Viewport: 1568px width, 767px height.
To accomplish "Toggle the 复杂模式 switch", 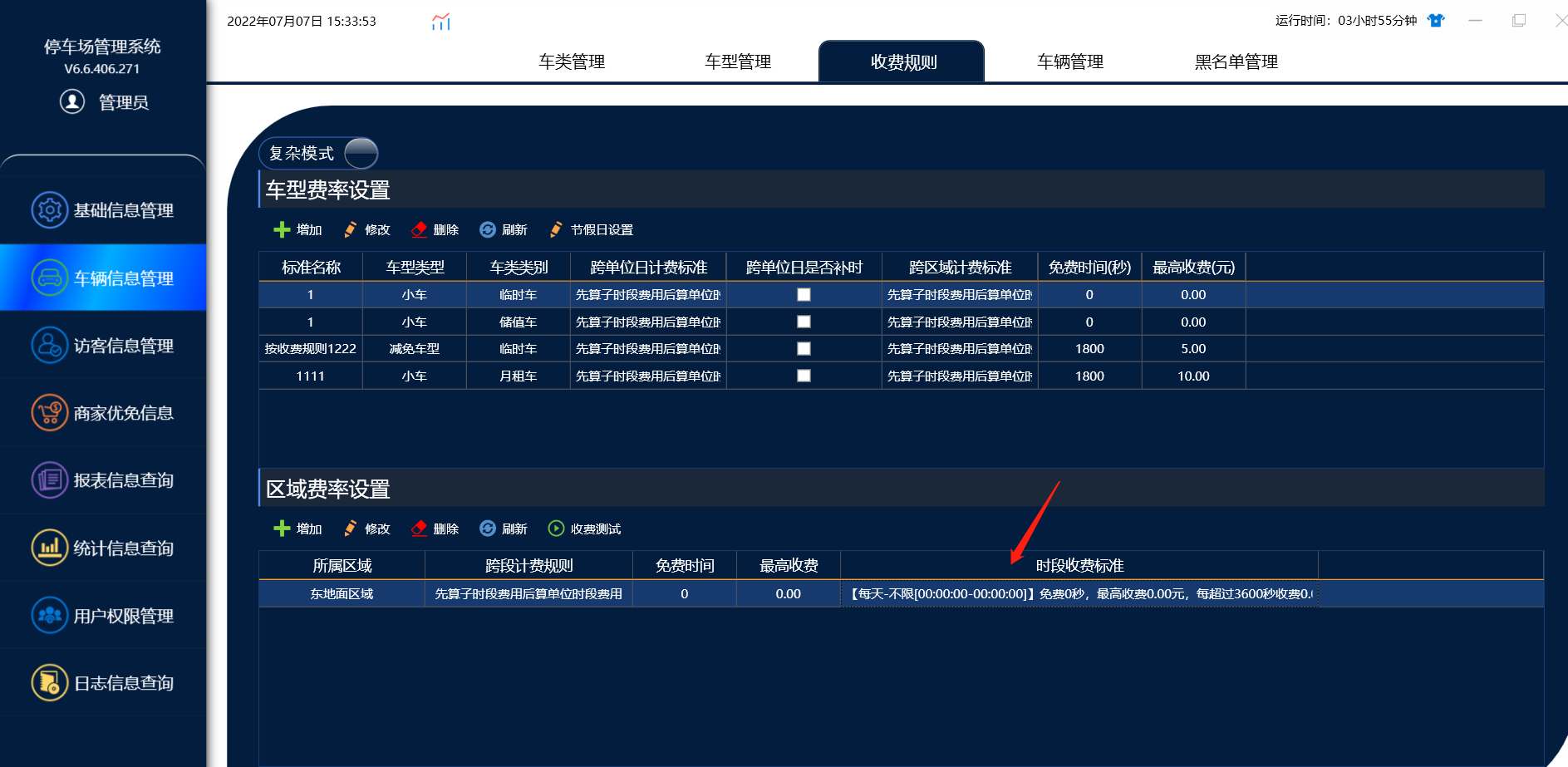I will tap(361, 153).
